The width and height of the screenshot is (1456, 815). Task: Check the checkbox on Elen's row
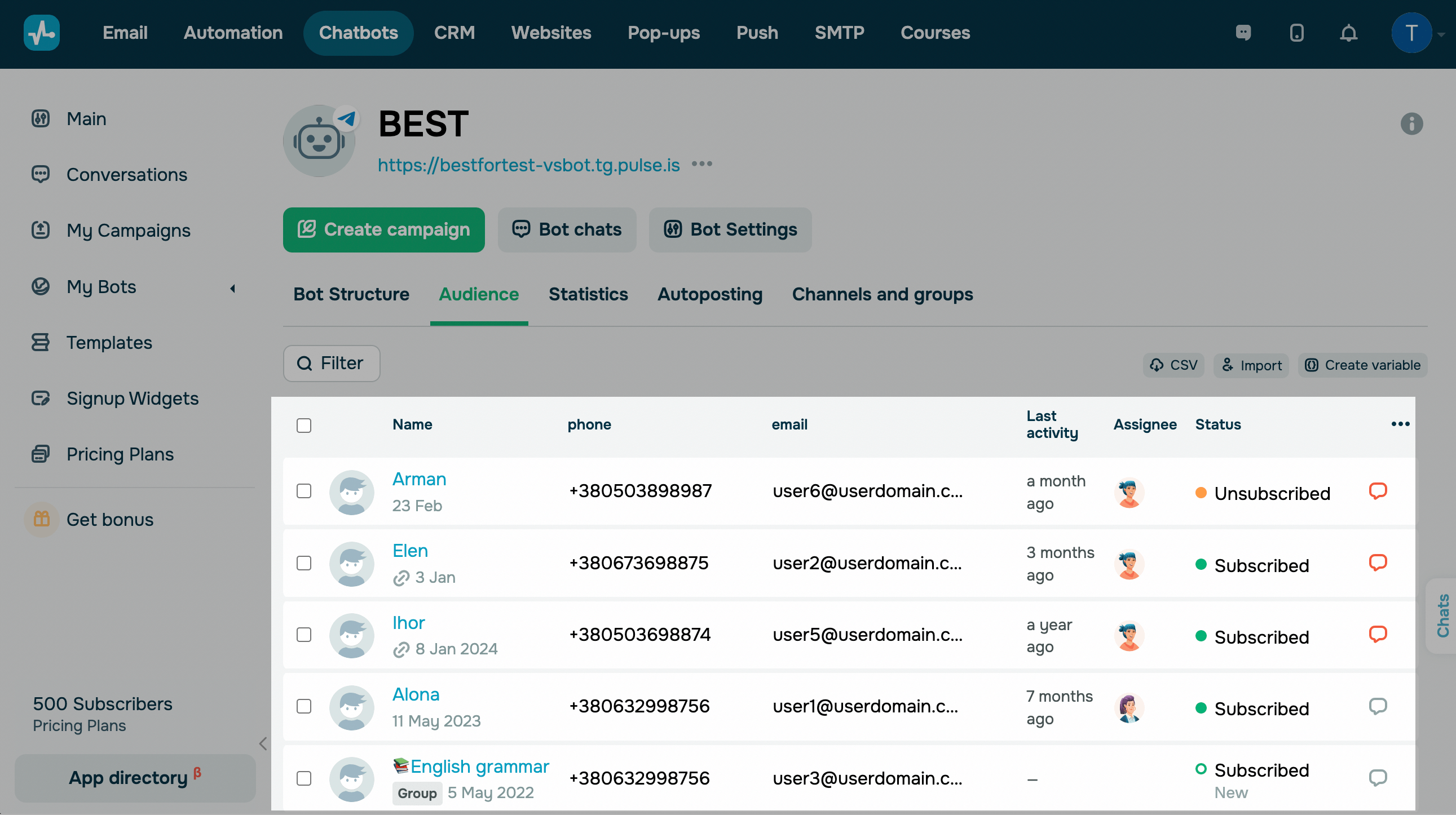pyautogui.click(x=303, y=563)
